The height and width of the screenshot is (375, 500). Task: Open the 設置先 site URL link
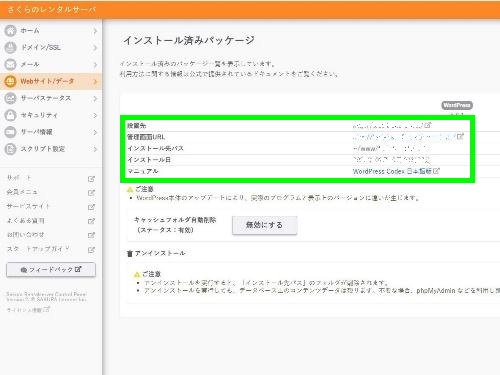tap(388, 126)
